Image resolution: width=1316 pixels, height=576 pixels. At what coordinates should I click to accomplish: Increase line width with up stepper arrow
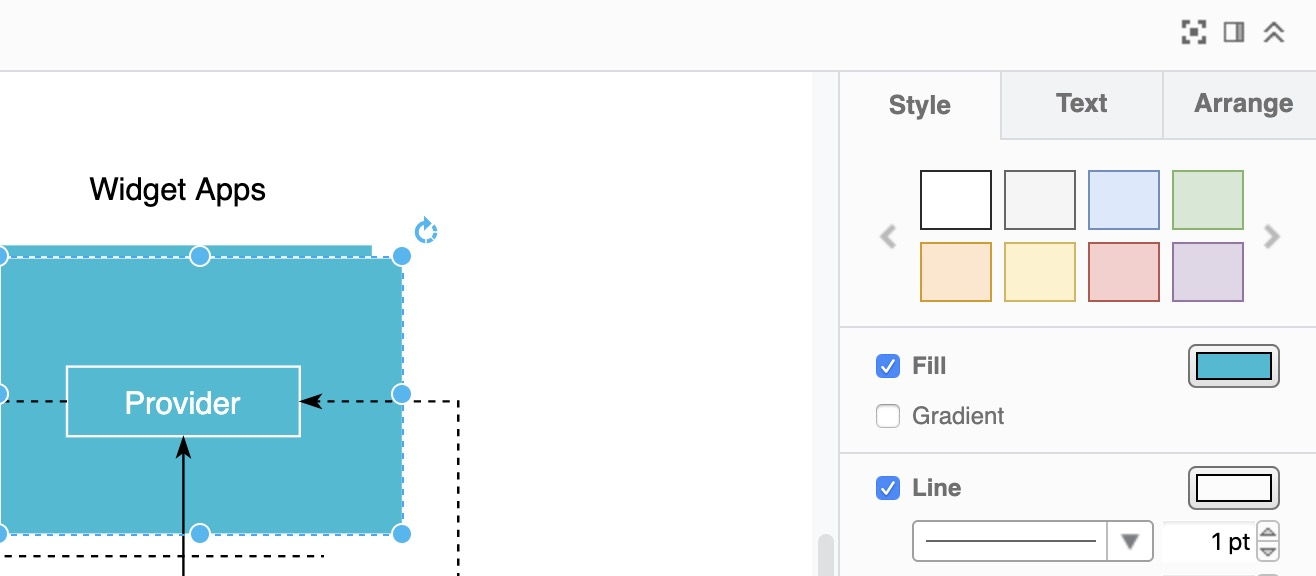click(1267, 533)
